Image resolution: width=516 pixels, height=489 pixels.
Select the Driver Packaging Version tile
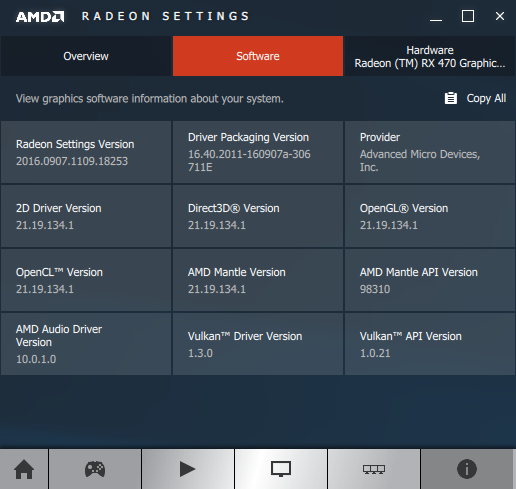(x=258, y=152)
